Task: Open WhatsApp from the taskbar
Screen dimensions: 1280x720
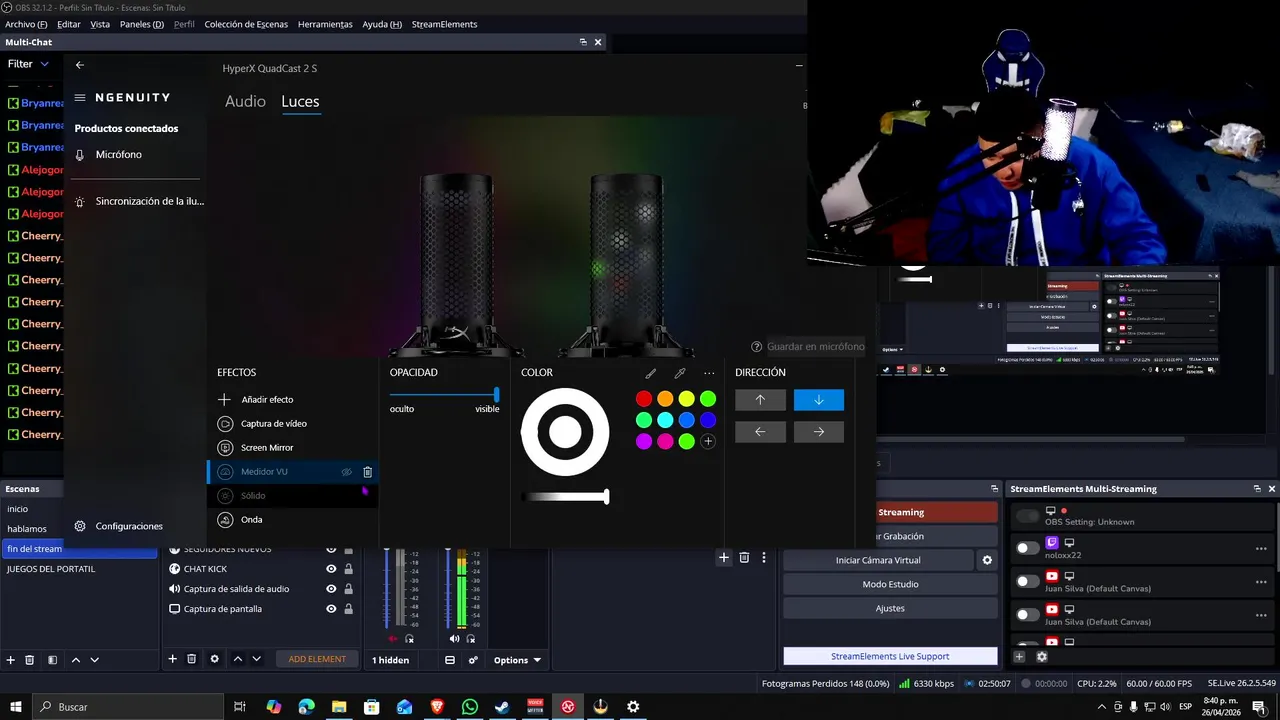Action: click(x=470, y=707)
